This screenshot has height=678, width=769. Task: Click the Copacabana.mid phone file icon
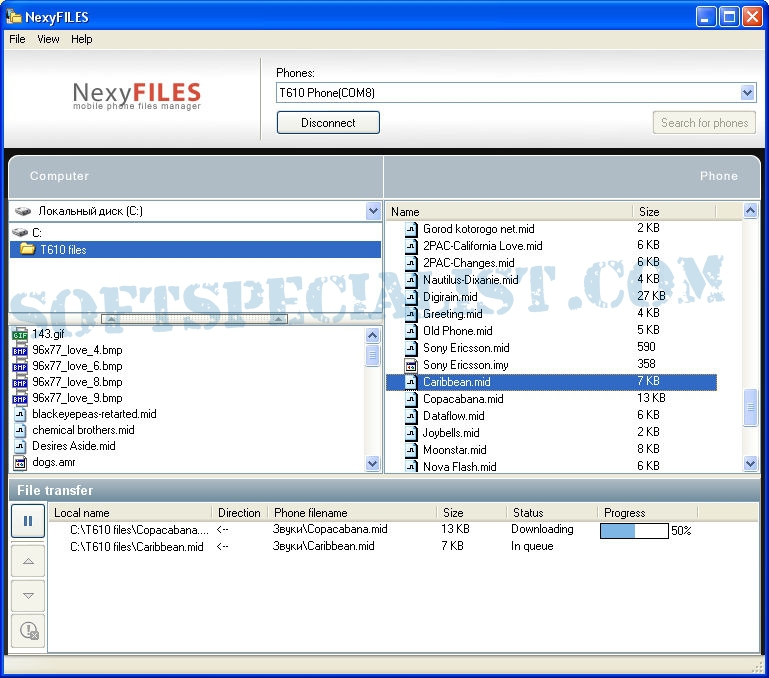[x=411, y=399]
